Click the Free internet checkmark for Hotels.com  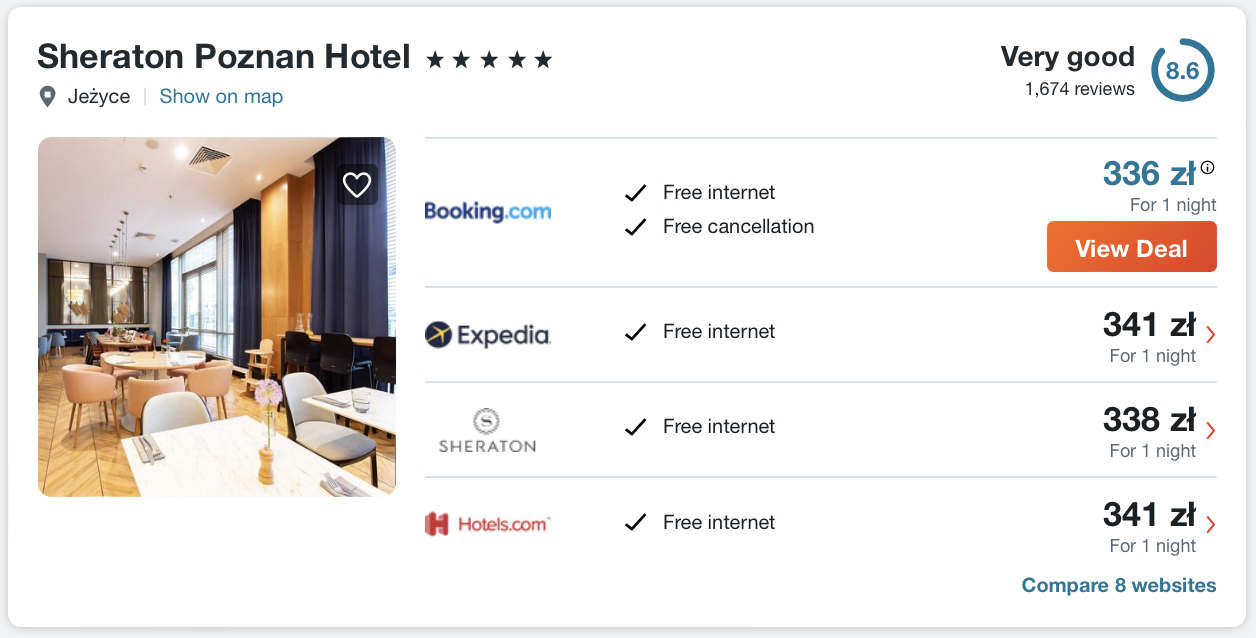pos(635,523)
